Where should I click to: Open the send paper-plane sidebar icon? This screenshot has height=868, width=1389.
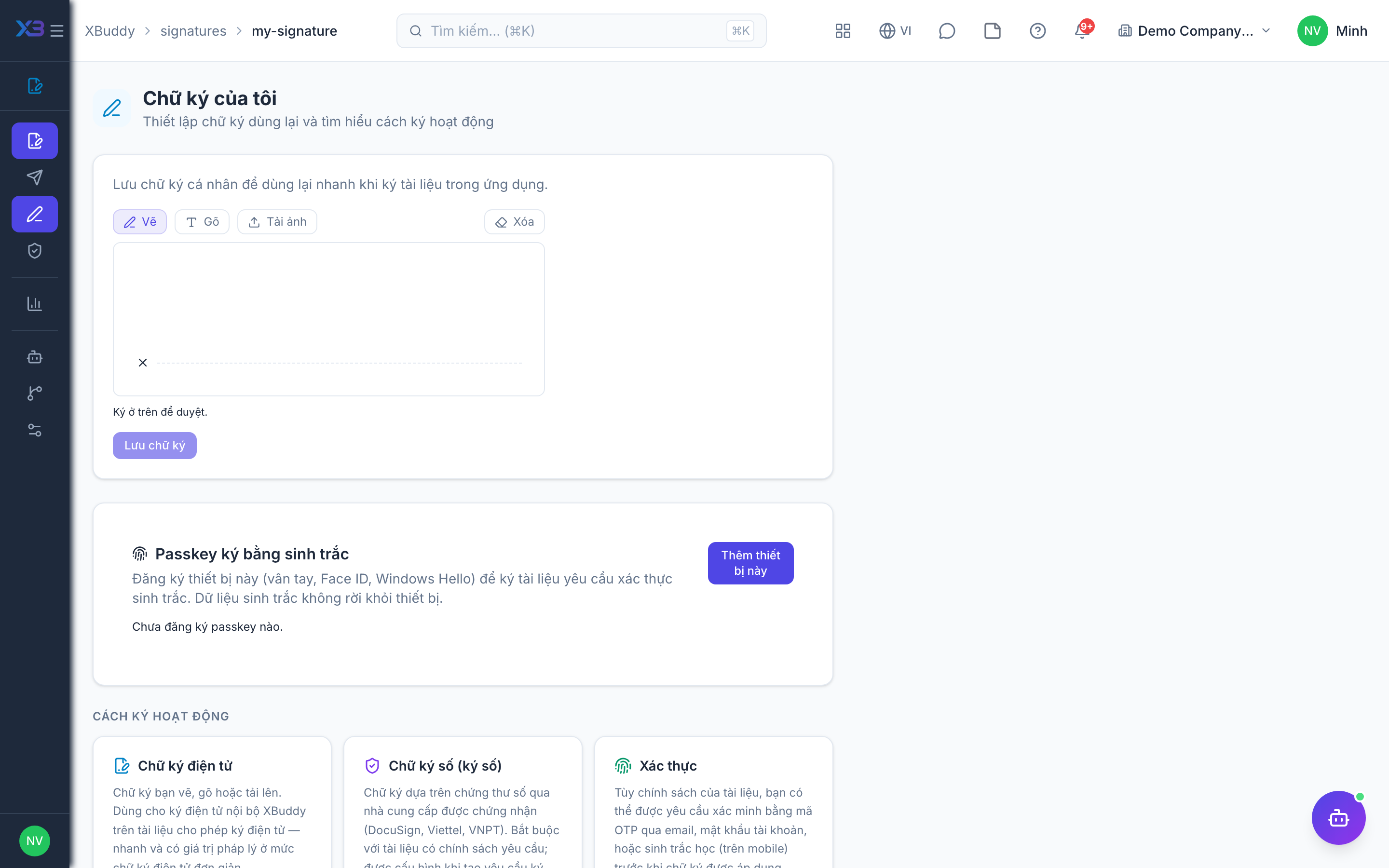click(34, 177)
